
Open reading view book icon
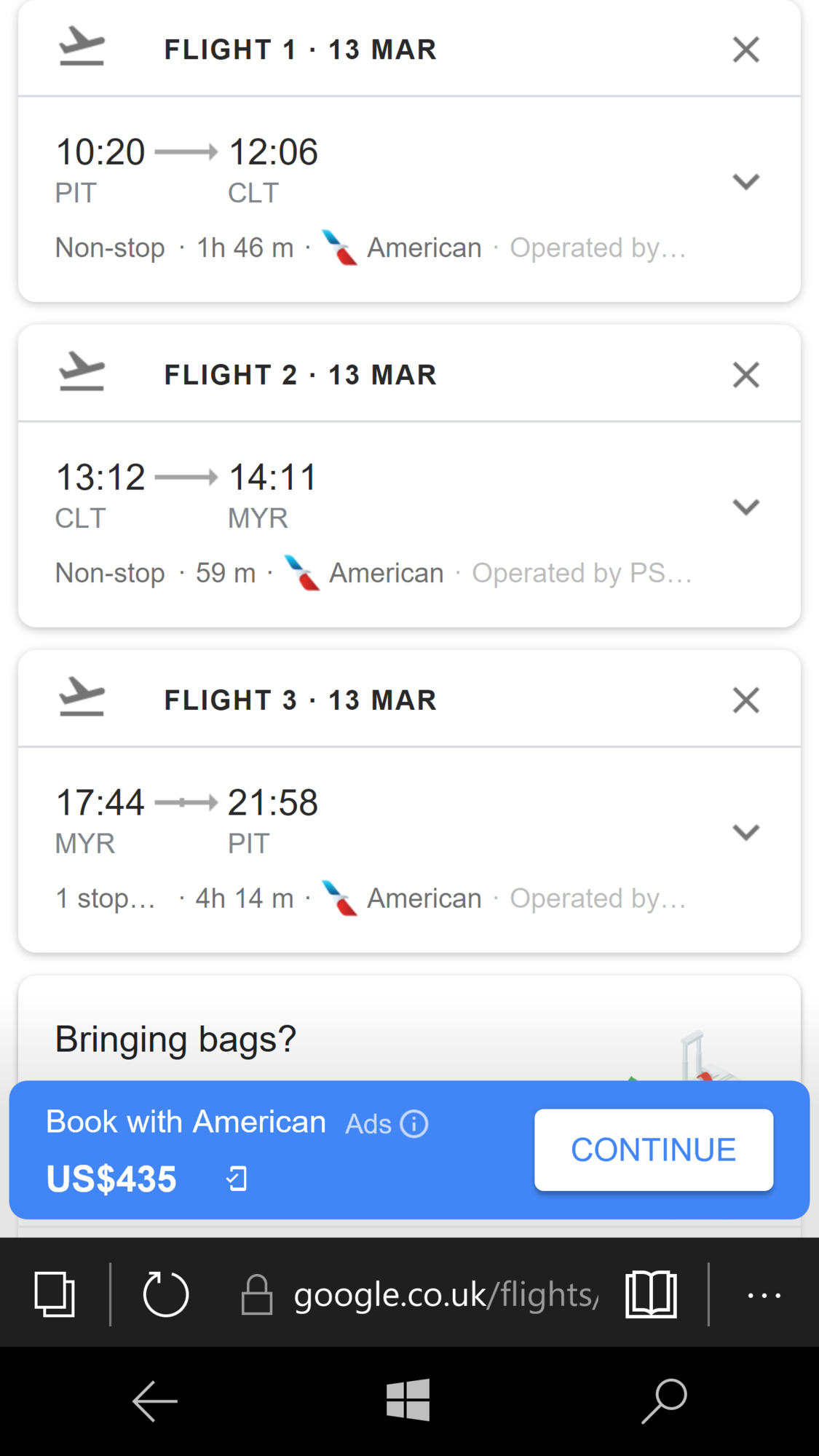pos(651,1294)
